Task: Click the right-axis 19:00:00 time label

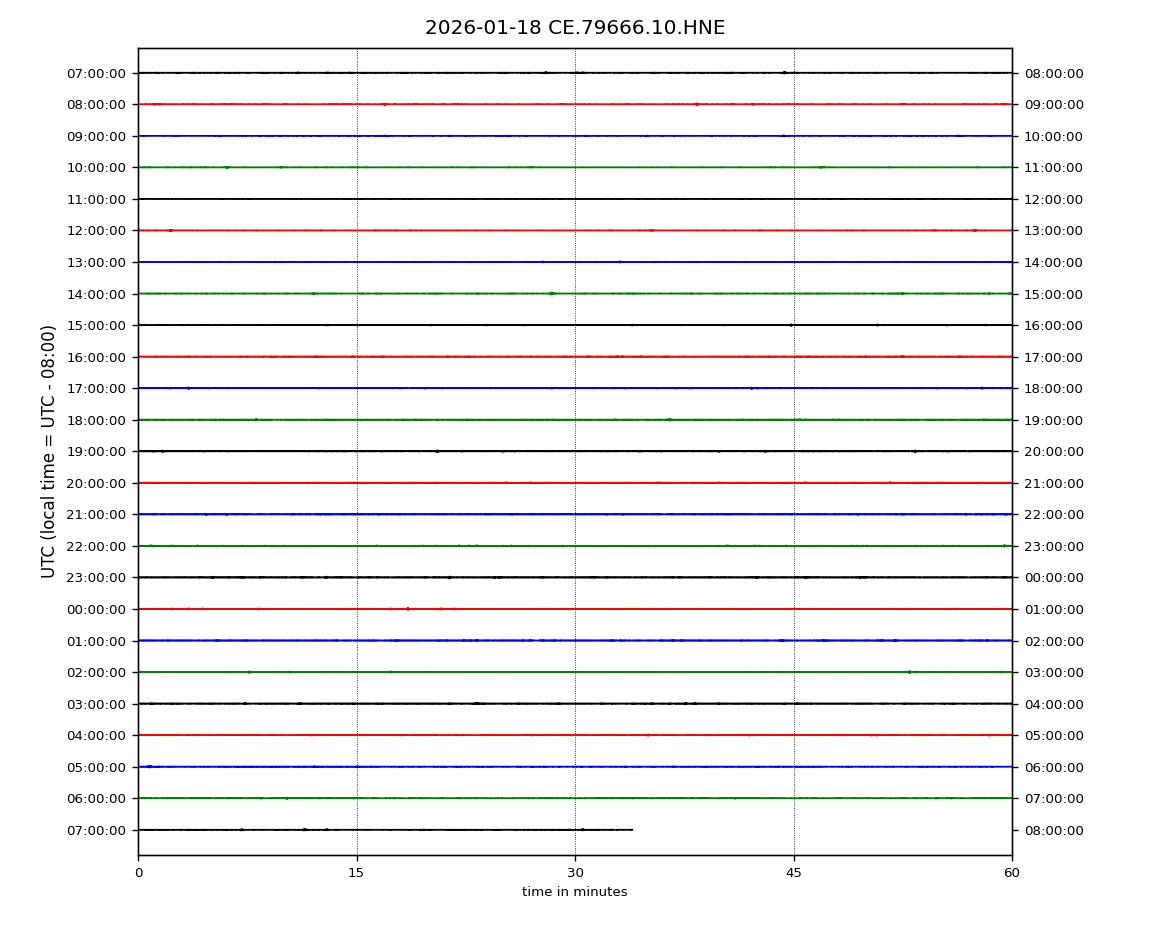Action: [x=1053, y=420]
